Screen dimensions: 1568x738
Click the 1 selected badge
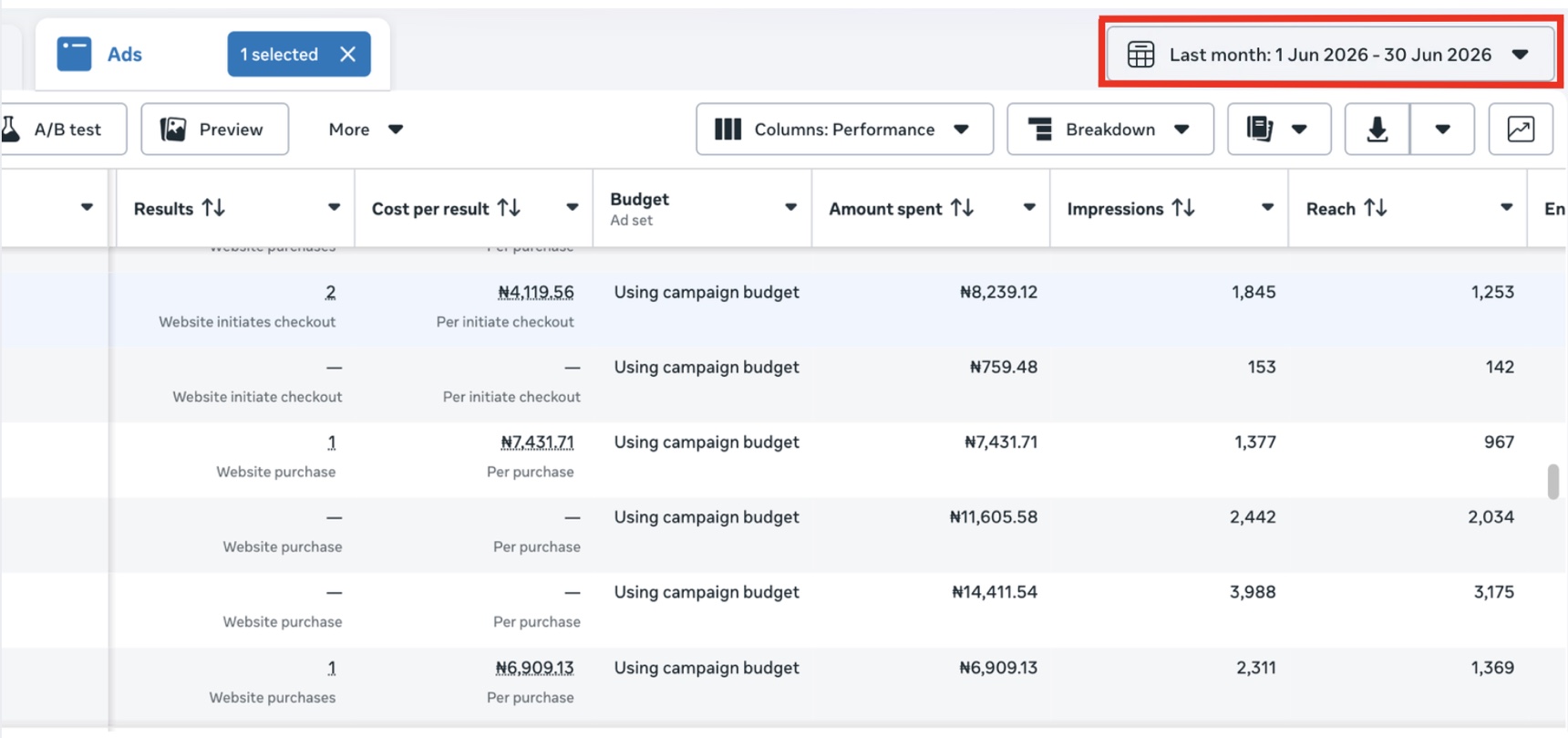coord(299,54)
